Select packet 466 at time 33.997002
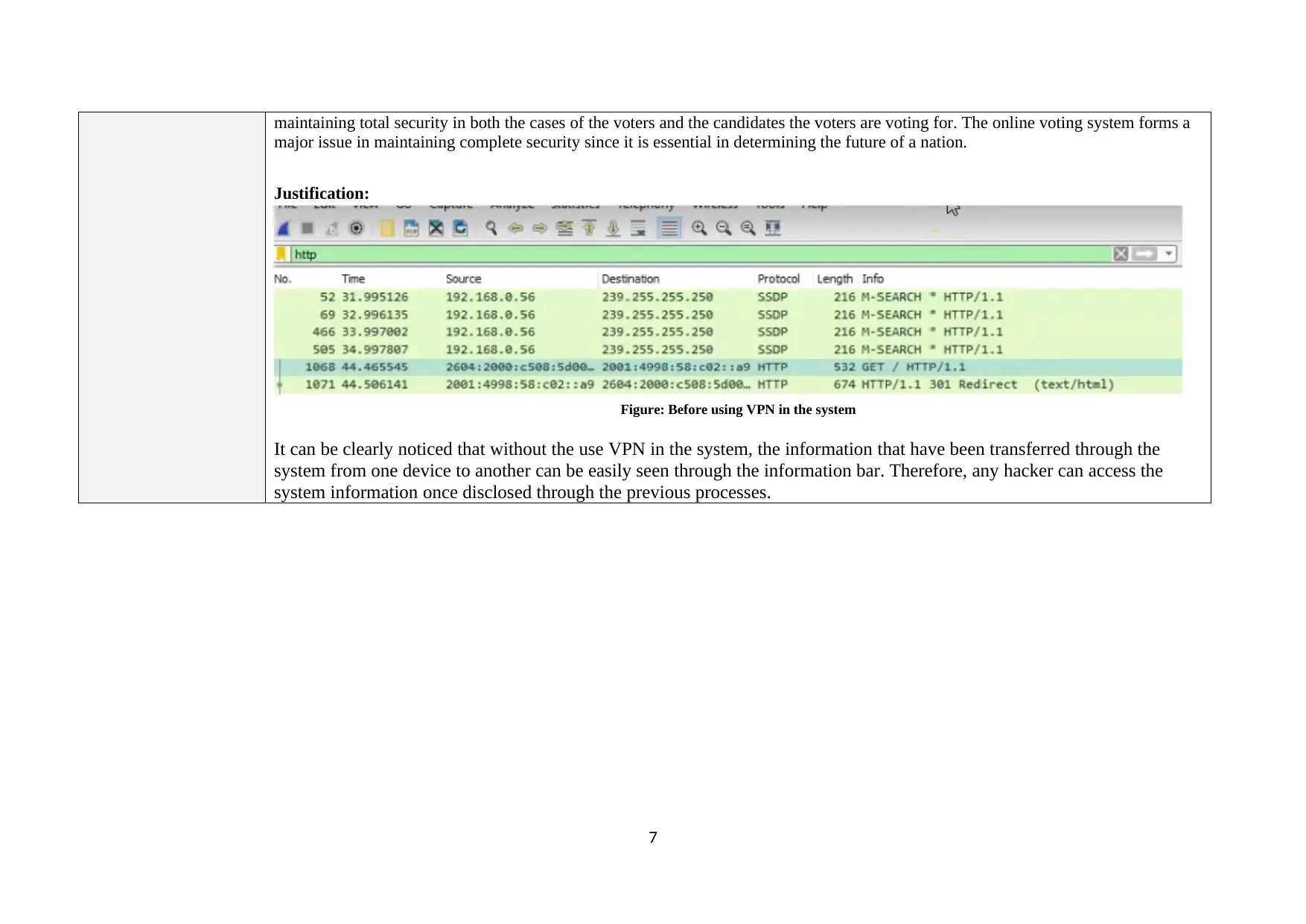The width and height of the screenshot is (1306, 924). (728, 332)
